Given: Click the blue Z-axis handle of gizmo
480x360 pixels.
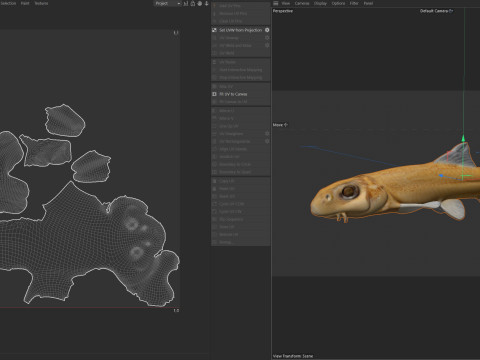Looking at the screenshot, I should (441, 176).
